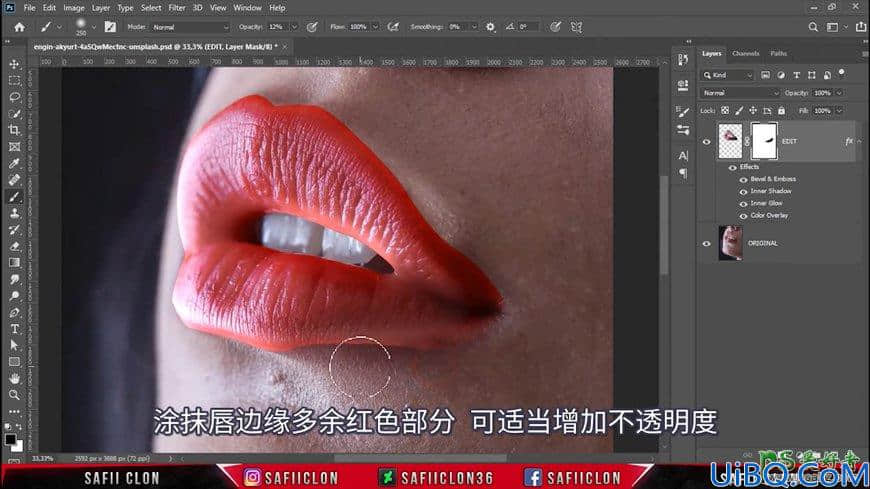Open the Kind filter dropdown
The image size is (870, 489).
[x=727, y=75]
